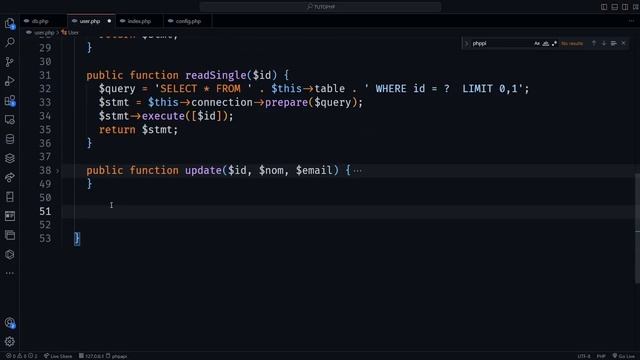Open the Live Share view in activity bar
Image resolution: width=640 pixels, height=360 pixels.
coord(10,178)
